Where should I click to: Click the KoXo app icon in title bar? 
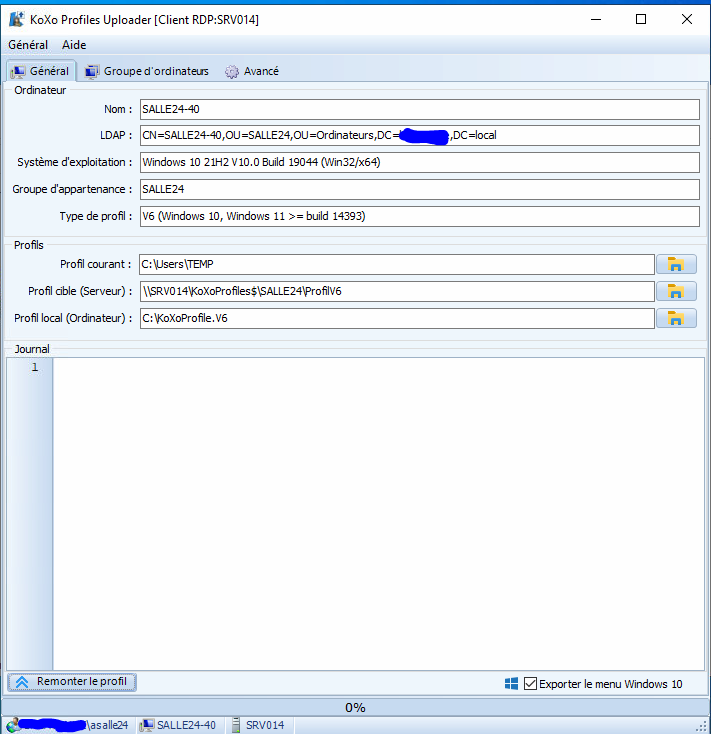point(17,19)
